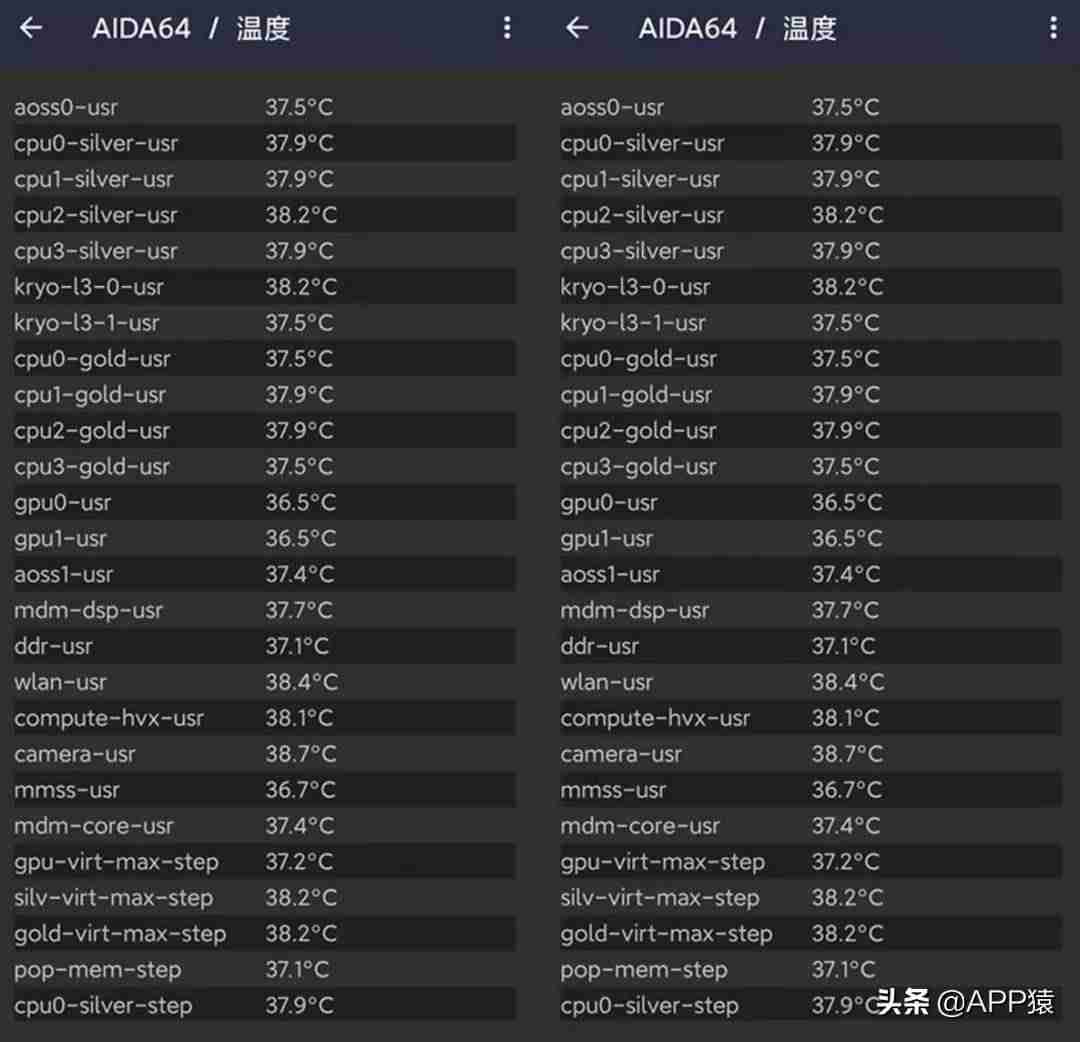Select cpu3-silver-usr row in right panel

tap(810, 250)
